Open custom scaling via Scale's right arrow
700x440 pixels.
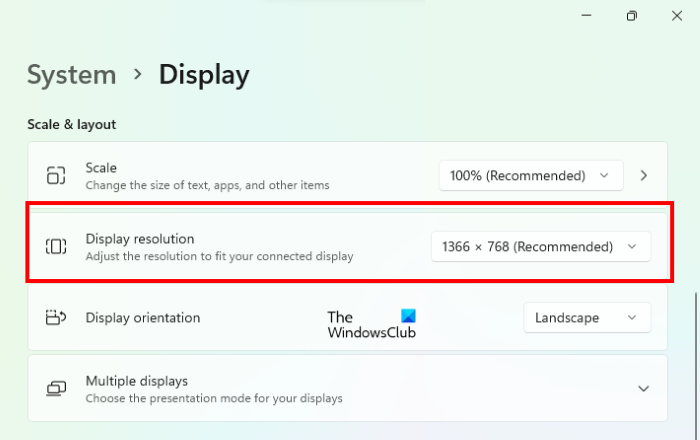click(644, 175)
